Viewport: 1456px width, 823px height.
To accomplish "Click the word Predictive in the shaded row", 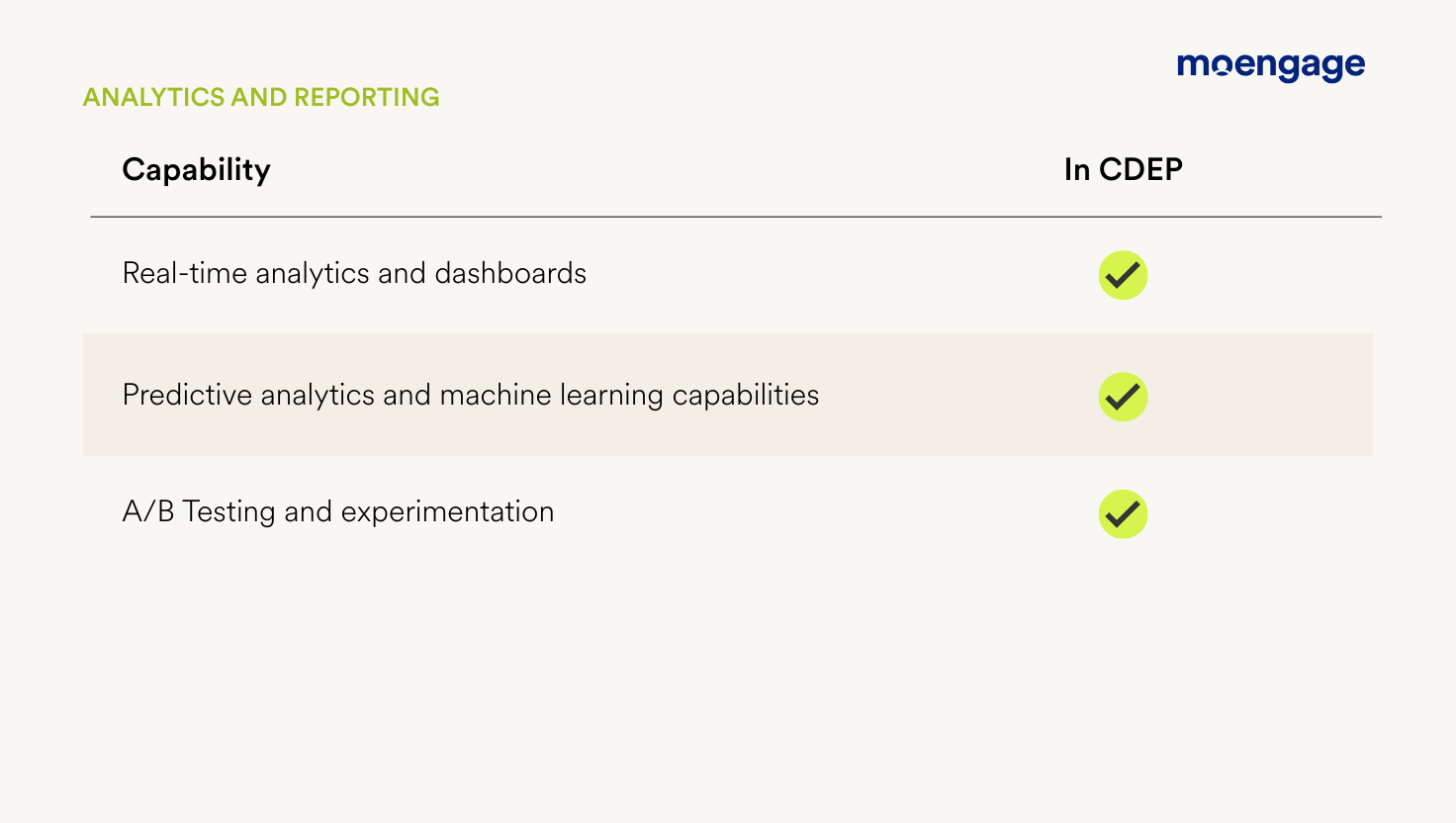I will click(x=187, y=395).
